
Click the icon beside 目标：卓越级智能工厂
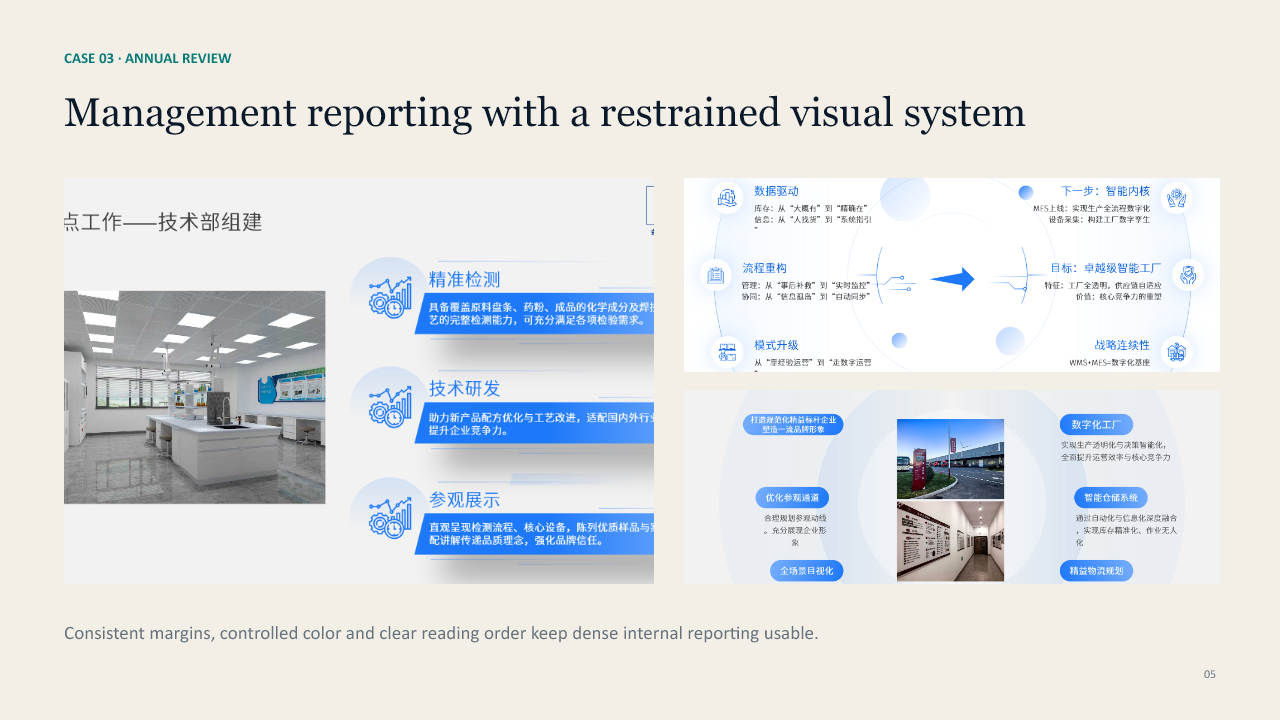[1187, 274]
